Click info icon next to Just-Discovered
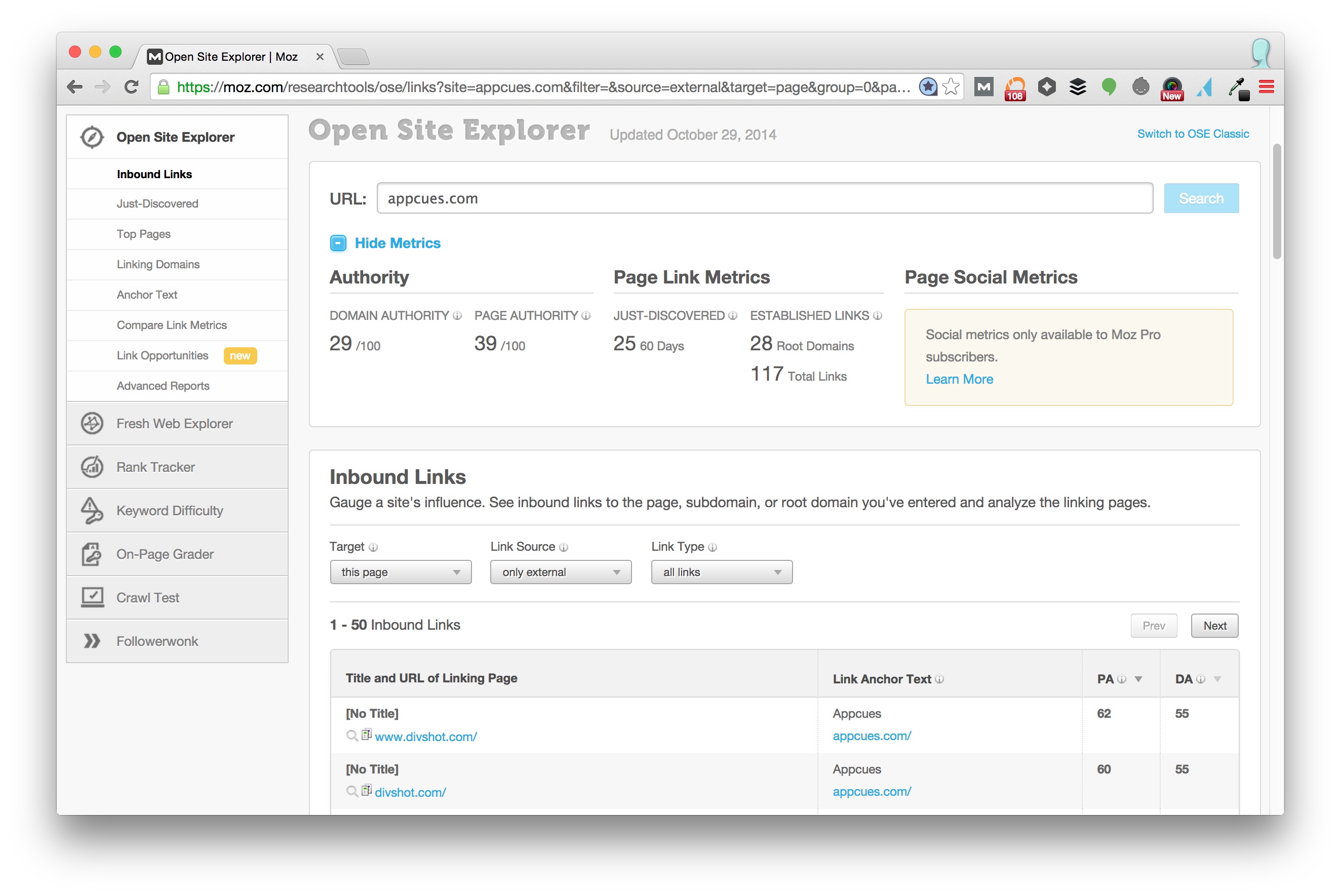Viewport: 1341px width, 896px height. pyautogui.click(x=733, y=315)
